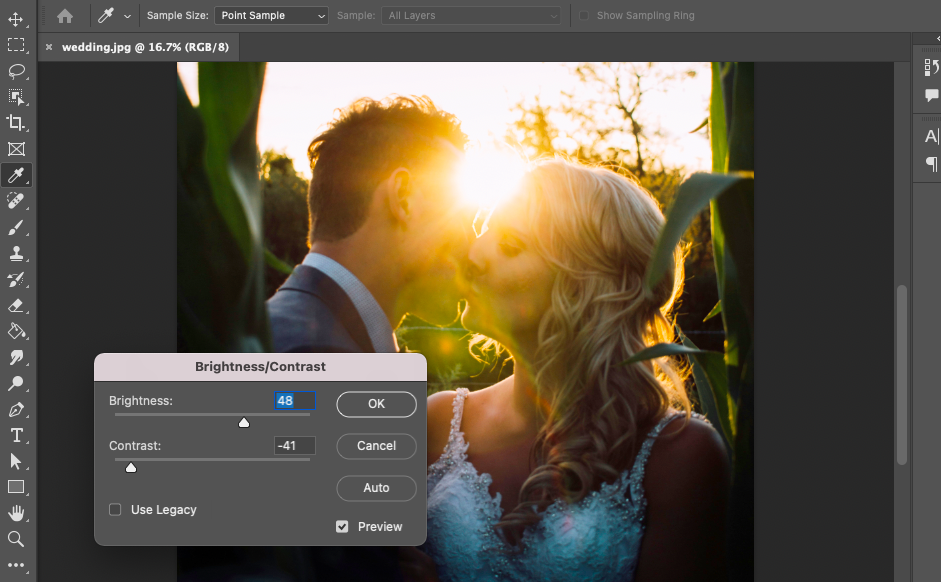
Task: Select the Dodge tool
Action: pos(16,383)
